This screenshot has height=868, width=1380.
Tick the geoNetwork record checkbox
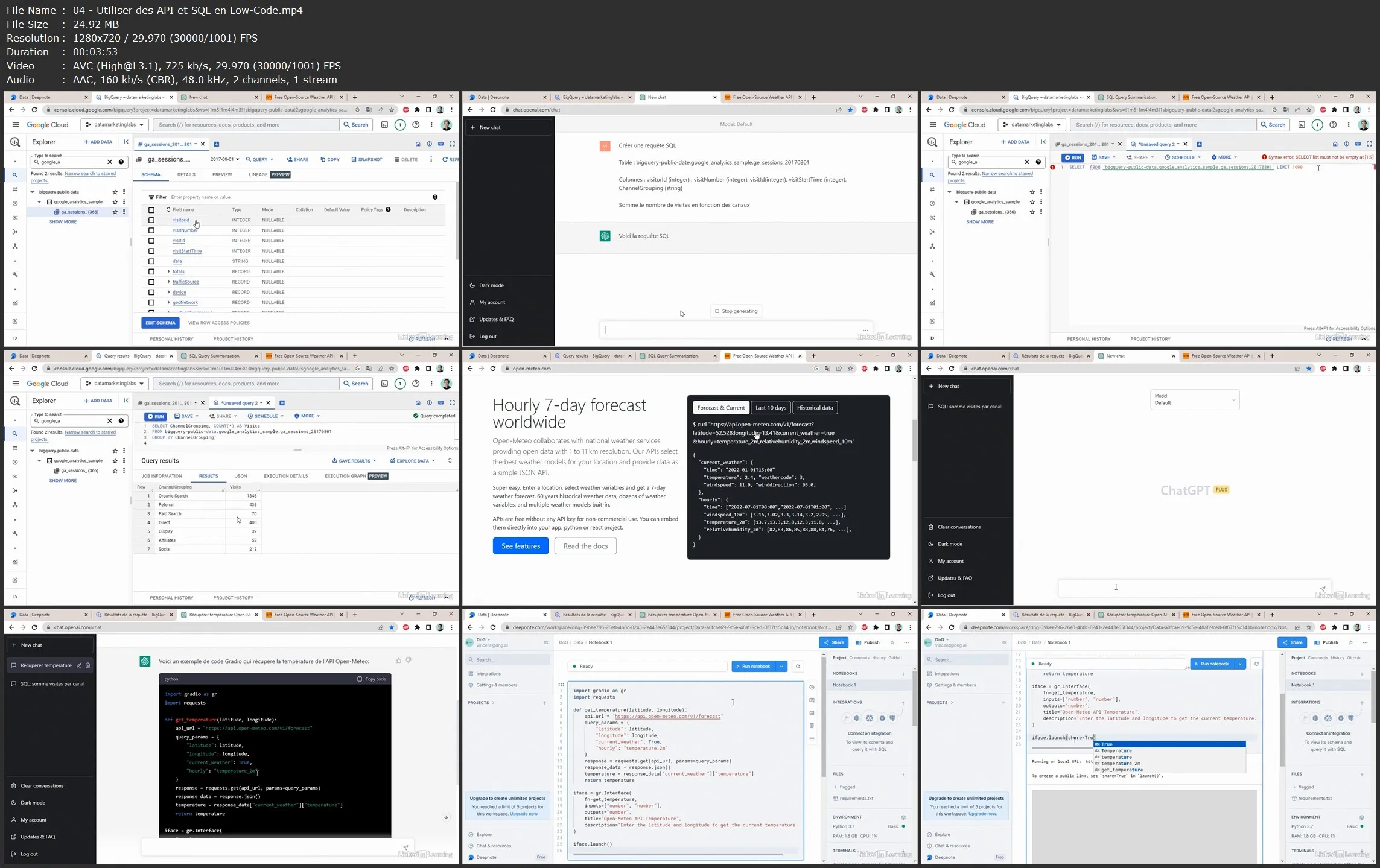(151, 302)
